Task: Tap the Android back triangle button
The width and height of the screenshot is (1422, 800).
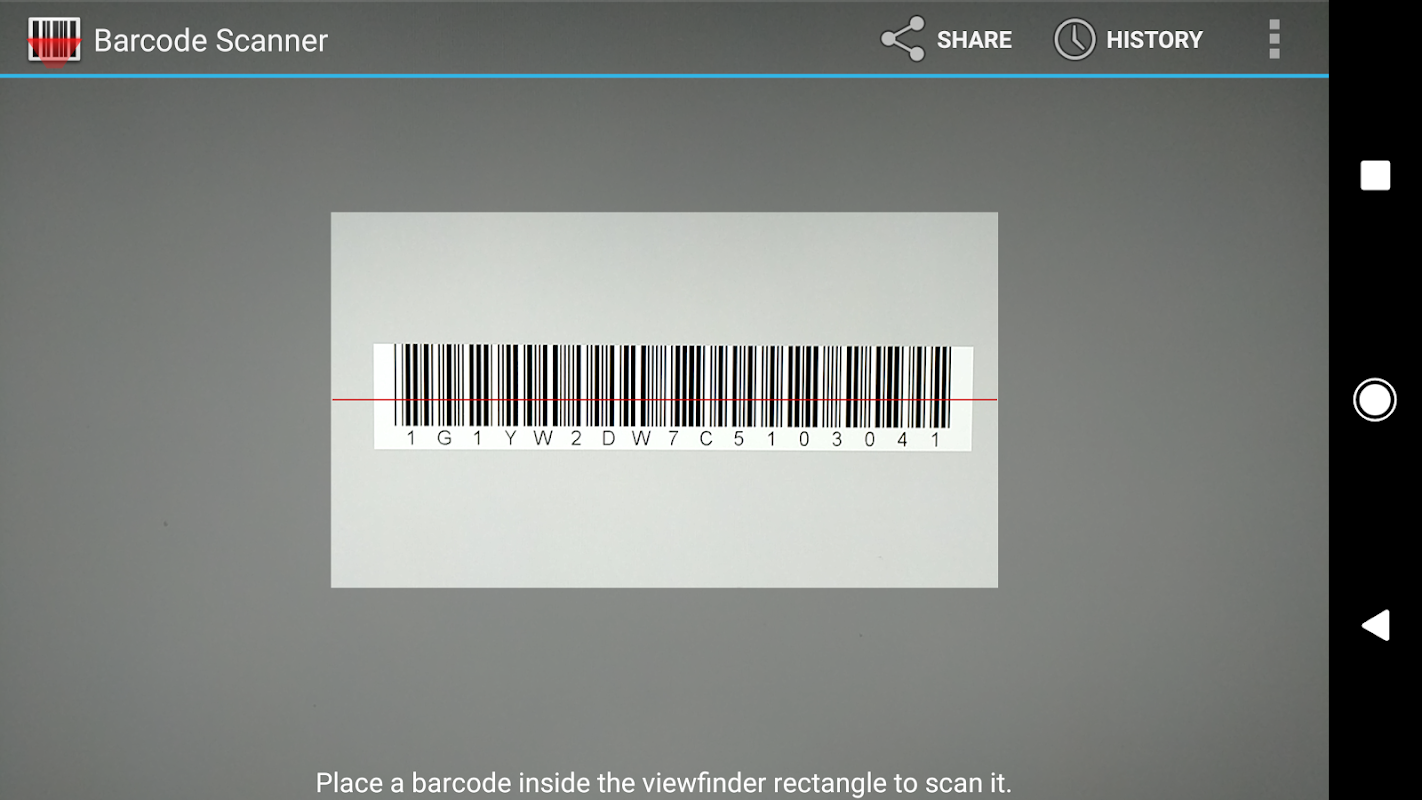Action: (1375, 625)
